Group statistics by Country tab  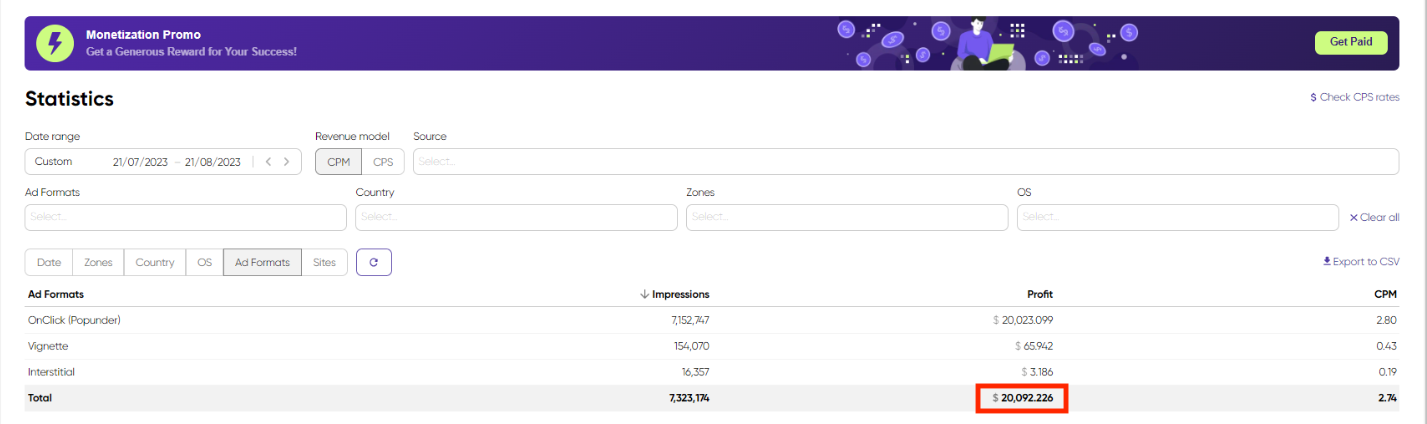tap(155, 262)
